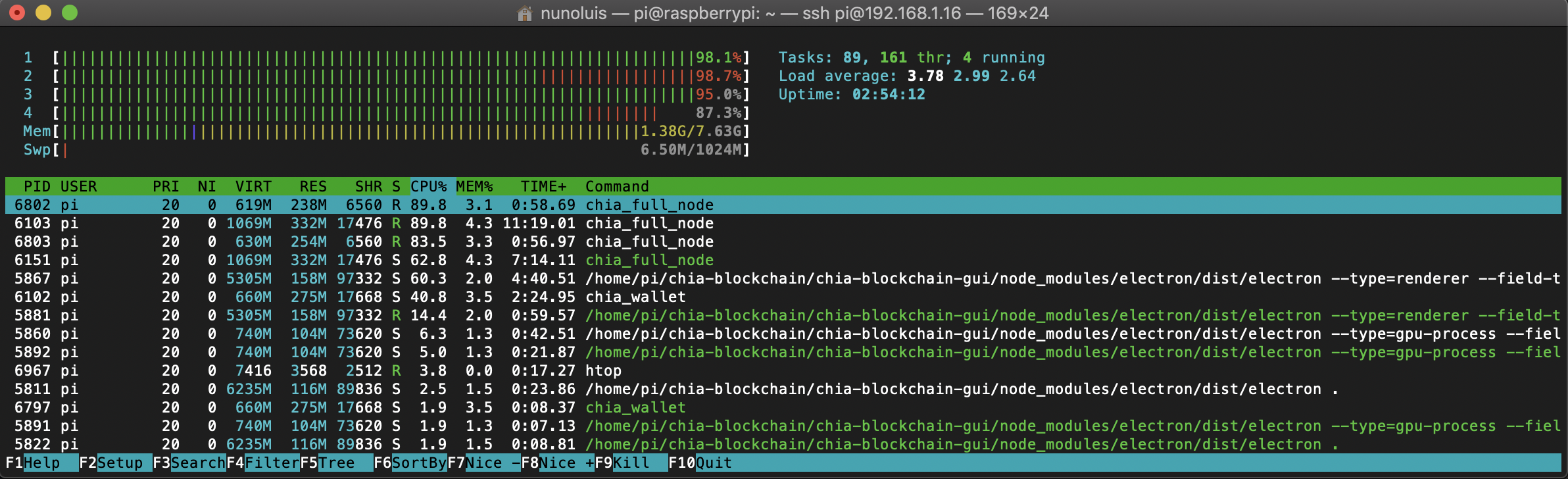Click the highlighted CPU% column header

(x=429, y=186)
